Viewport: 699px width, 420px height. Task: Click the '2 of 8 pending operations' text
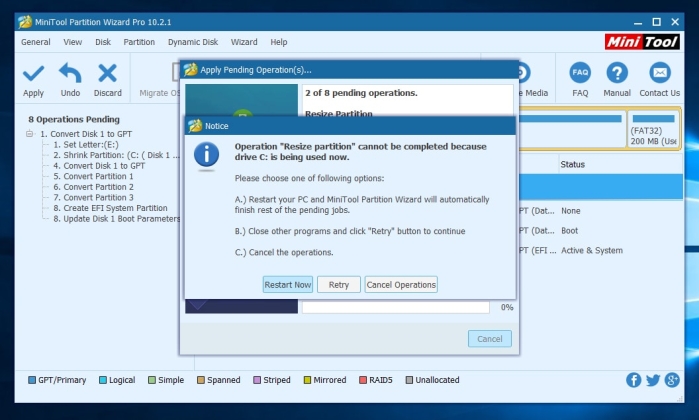(361, 93)
